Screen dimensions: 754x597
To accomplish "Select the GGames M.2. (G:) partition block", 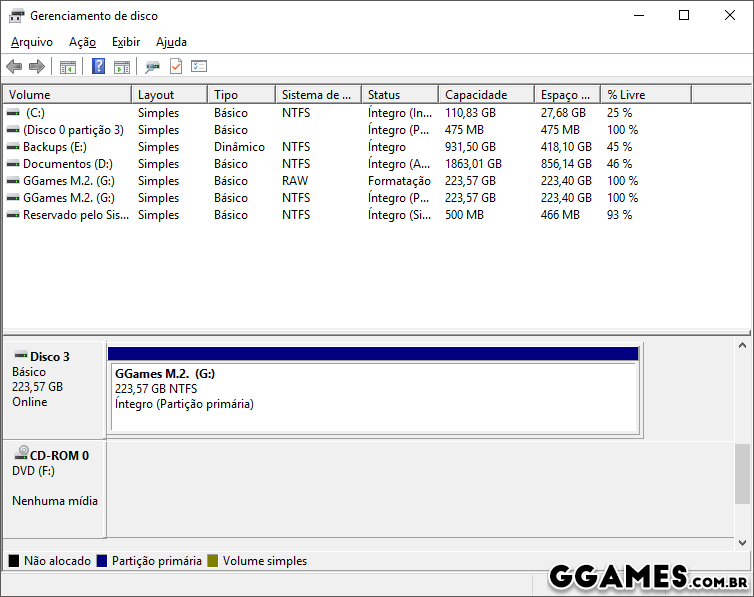I will pos(374,397).
